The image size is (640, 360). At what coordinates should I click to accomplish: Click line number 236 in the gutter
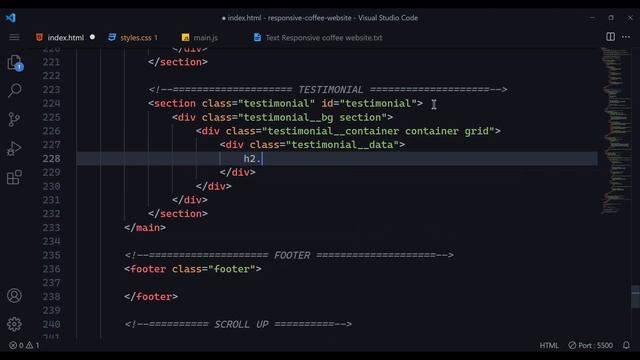click(x=51, y=269)
